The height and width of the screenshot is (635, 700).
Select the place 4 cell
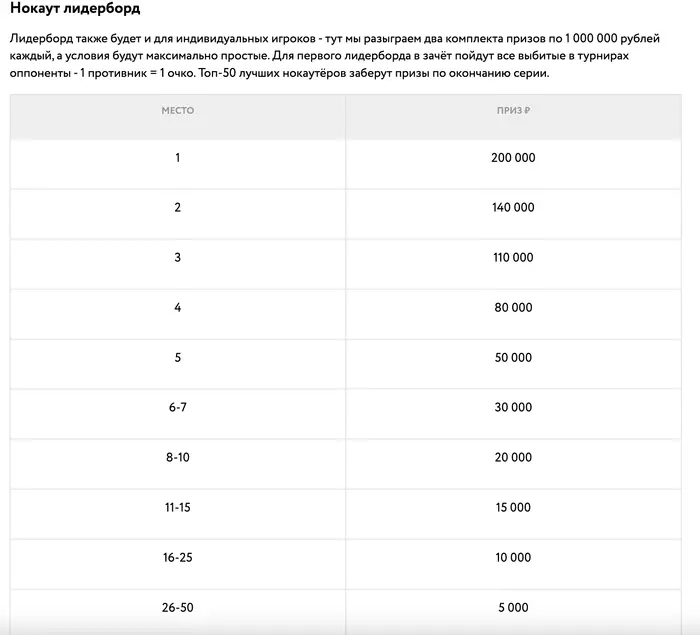point(178,308)
